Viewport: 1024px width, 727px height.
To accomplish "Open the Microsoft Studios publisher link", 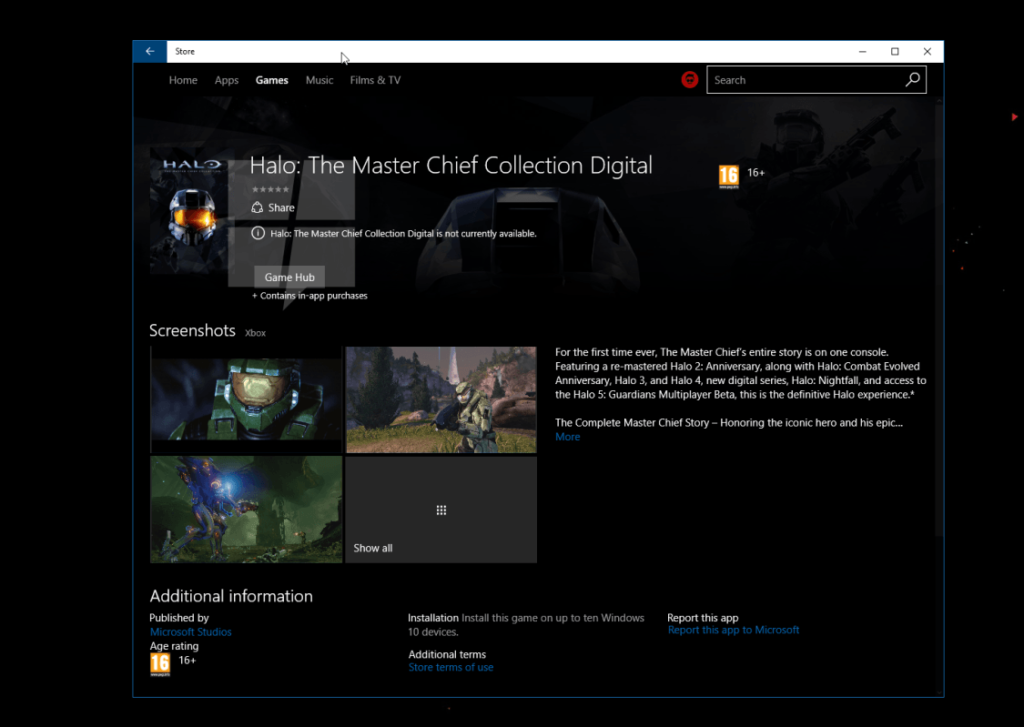I will tap(190, 631).
